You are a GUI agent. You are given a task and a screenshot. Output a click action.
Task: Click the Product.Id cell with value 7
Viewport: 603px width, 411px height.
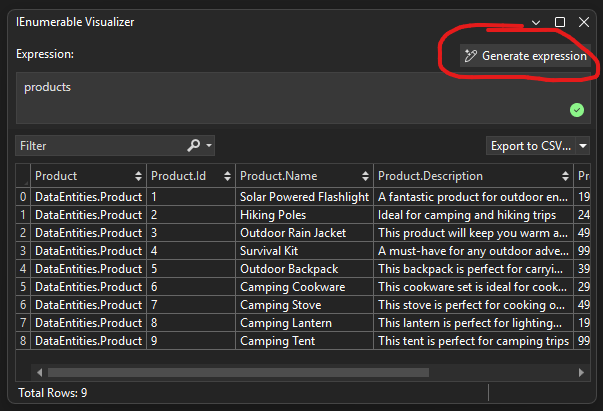(x=191, y=305)
